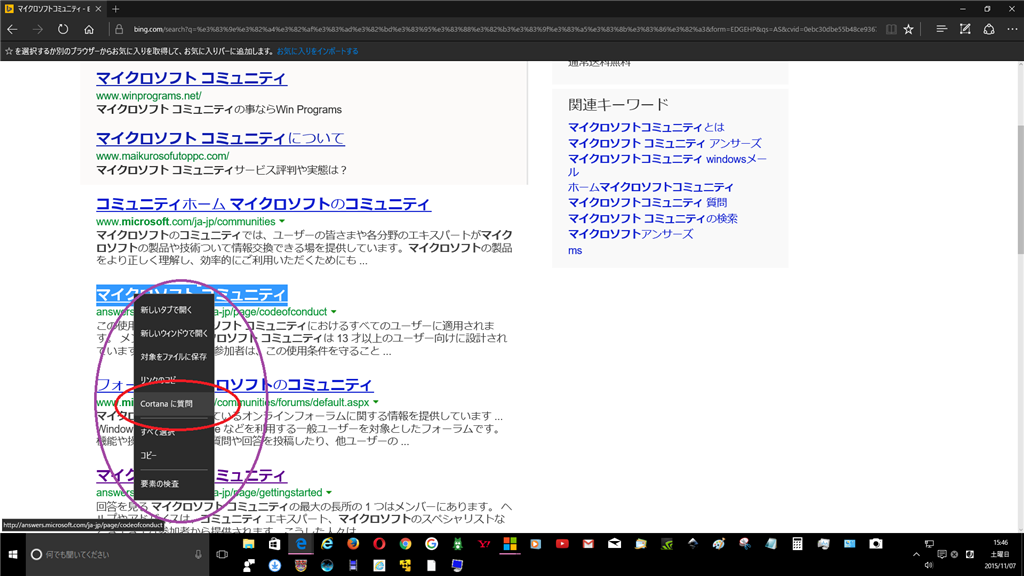Expand dropdown beside forums/default.aspx URL
This screenshot has height=576, width=1024.
click(x=376, y=403)
